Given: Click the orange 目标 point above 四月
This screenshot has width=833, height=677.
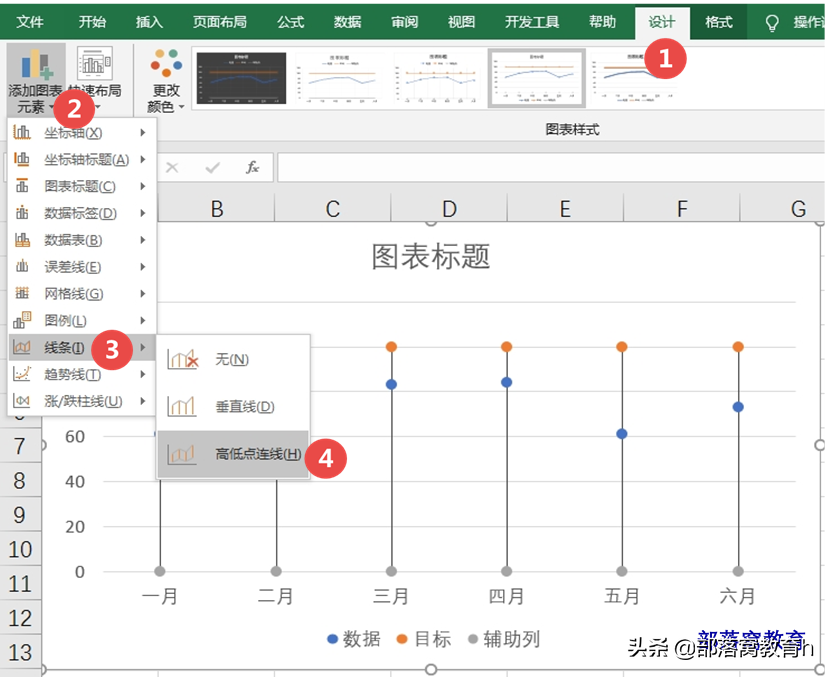Looking at the screenshot, I should [x=506, y=346].
